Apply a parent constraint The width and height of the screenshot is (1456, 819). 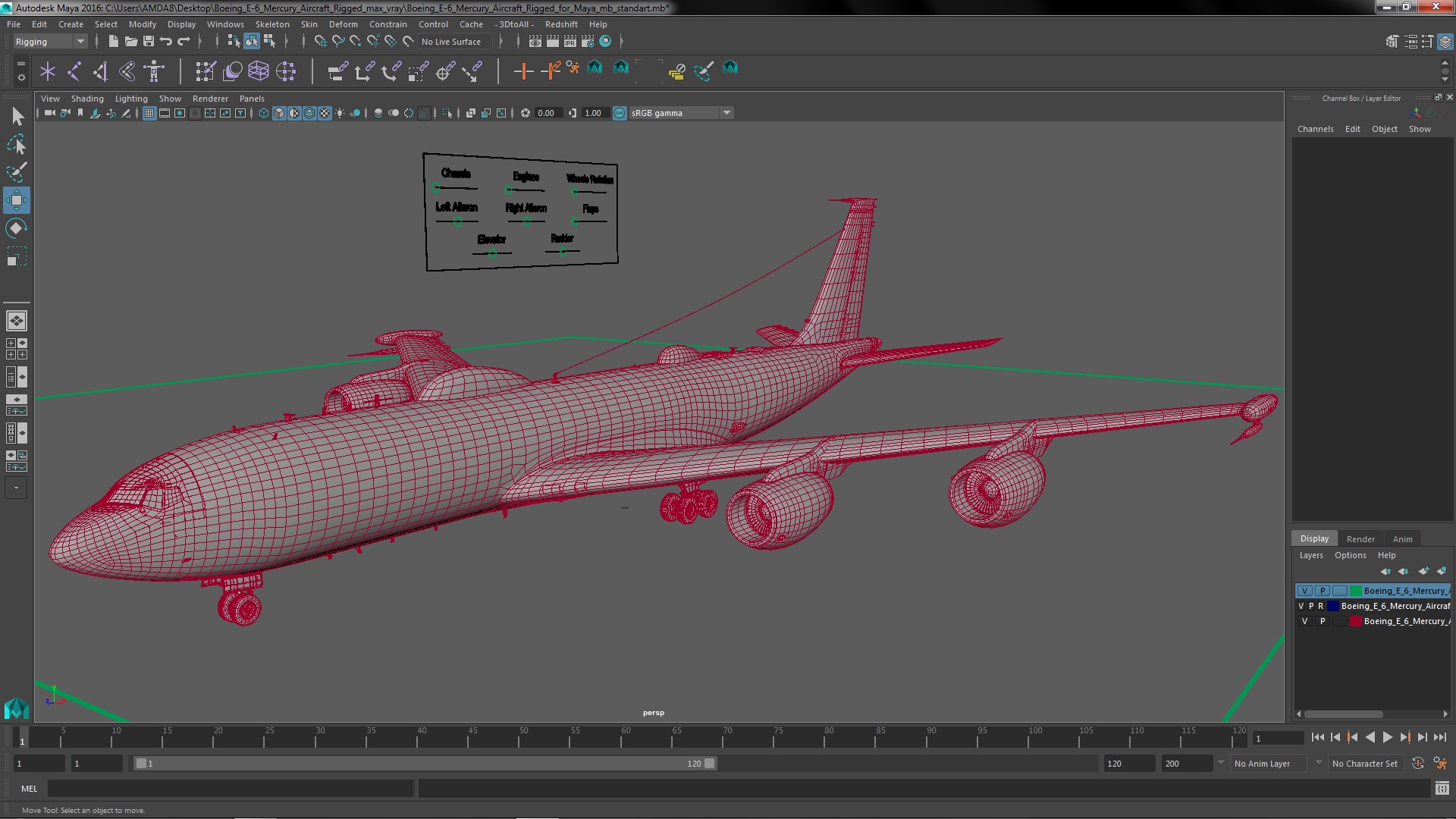[x=338, y=71]
